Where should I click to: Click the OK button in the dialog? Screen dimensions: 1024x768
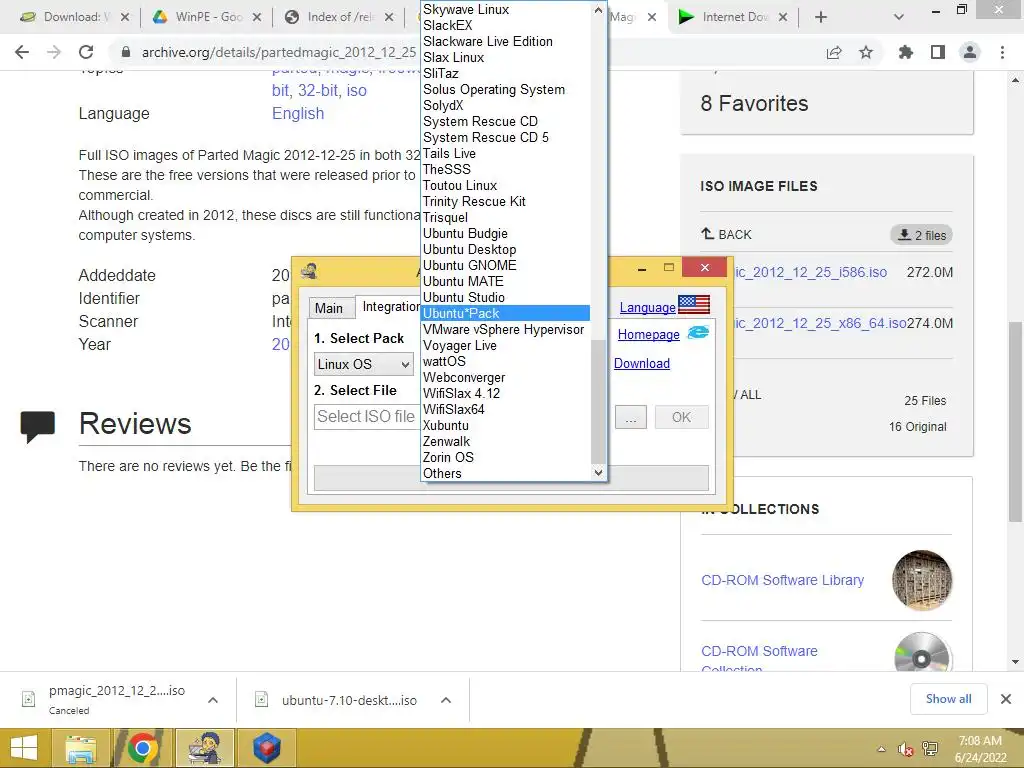coord(681,417)
